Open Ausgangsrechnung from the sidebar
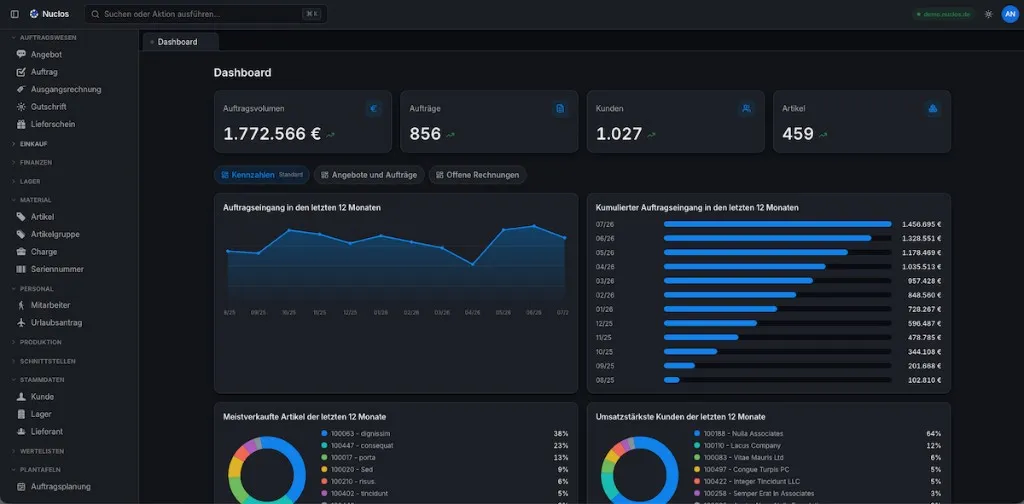 [x=66, y=89]
